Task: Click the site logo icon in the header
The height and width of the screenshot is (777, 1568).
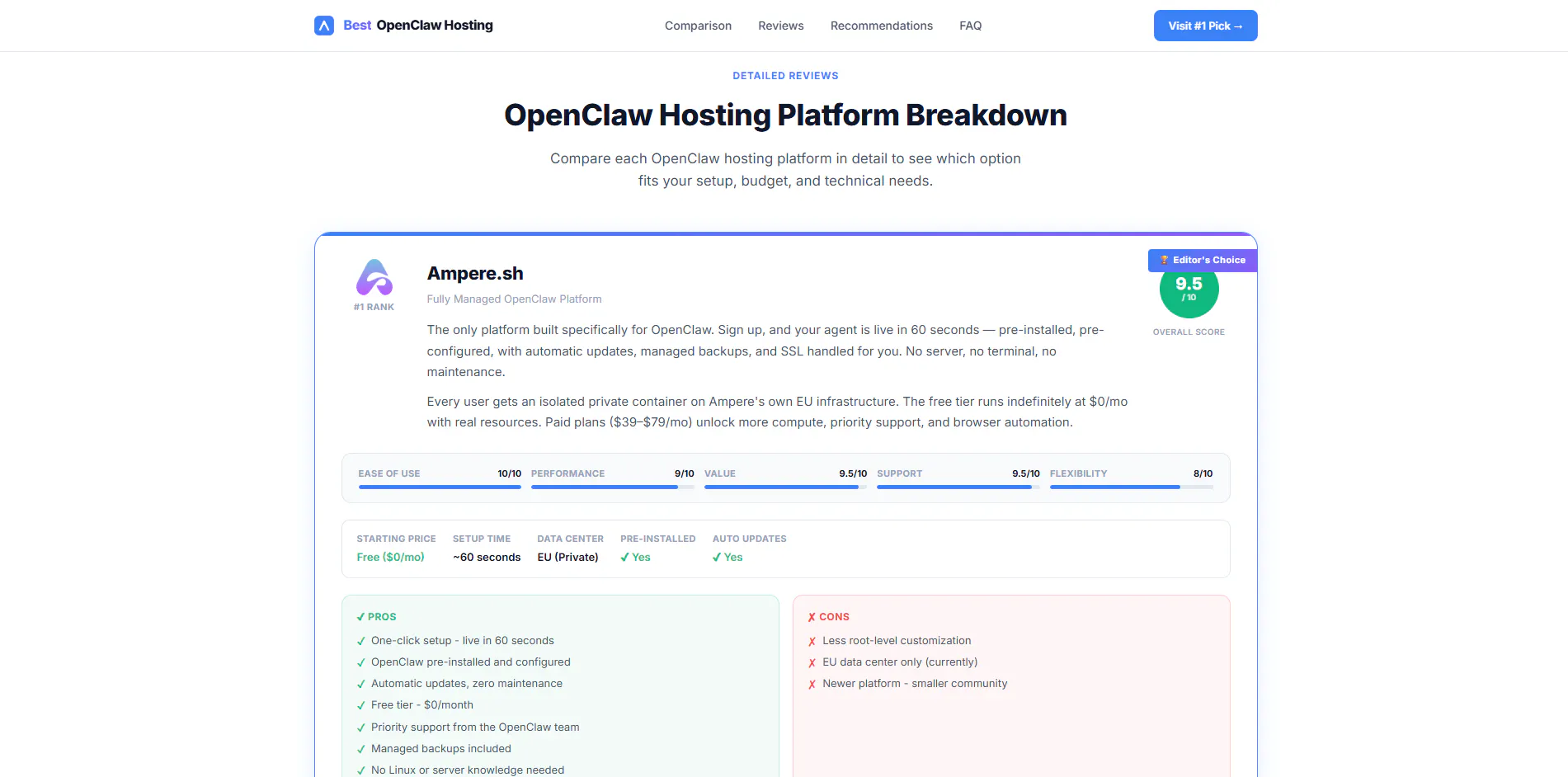Action: coord(324,26)
